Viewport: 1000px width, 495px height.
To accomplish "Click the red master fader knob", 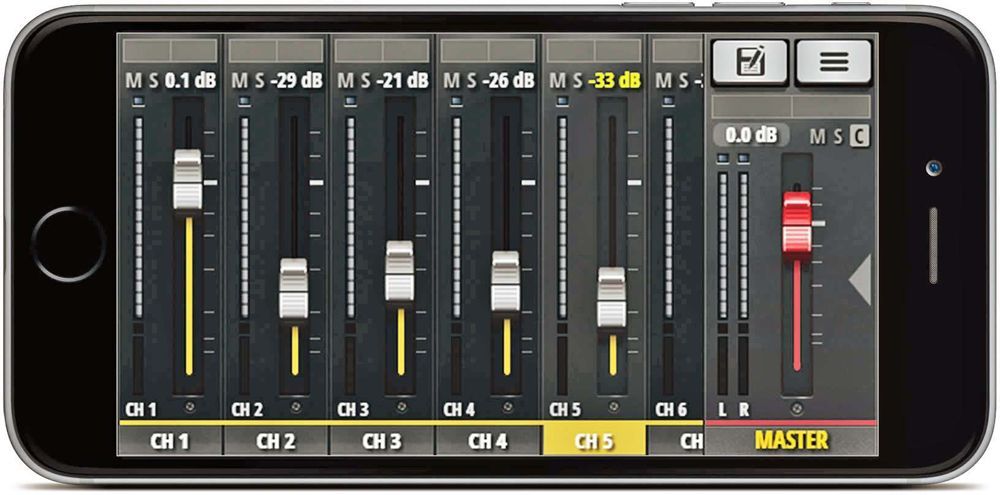I will pyautogui.click(x=797, y=212).
